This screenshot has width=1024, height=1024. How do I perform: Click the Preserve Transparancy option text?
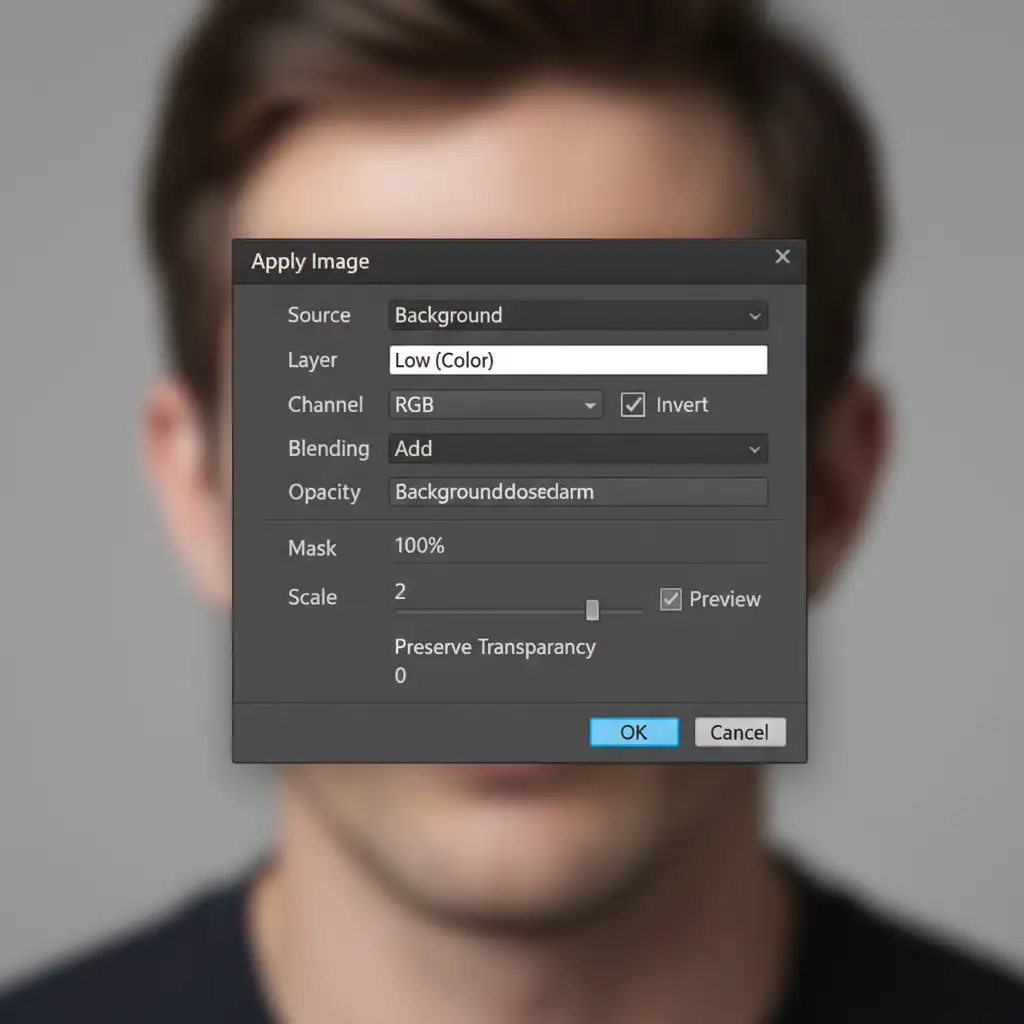click(x=494, y=647)
